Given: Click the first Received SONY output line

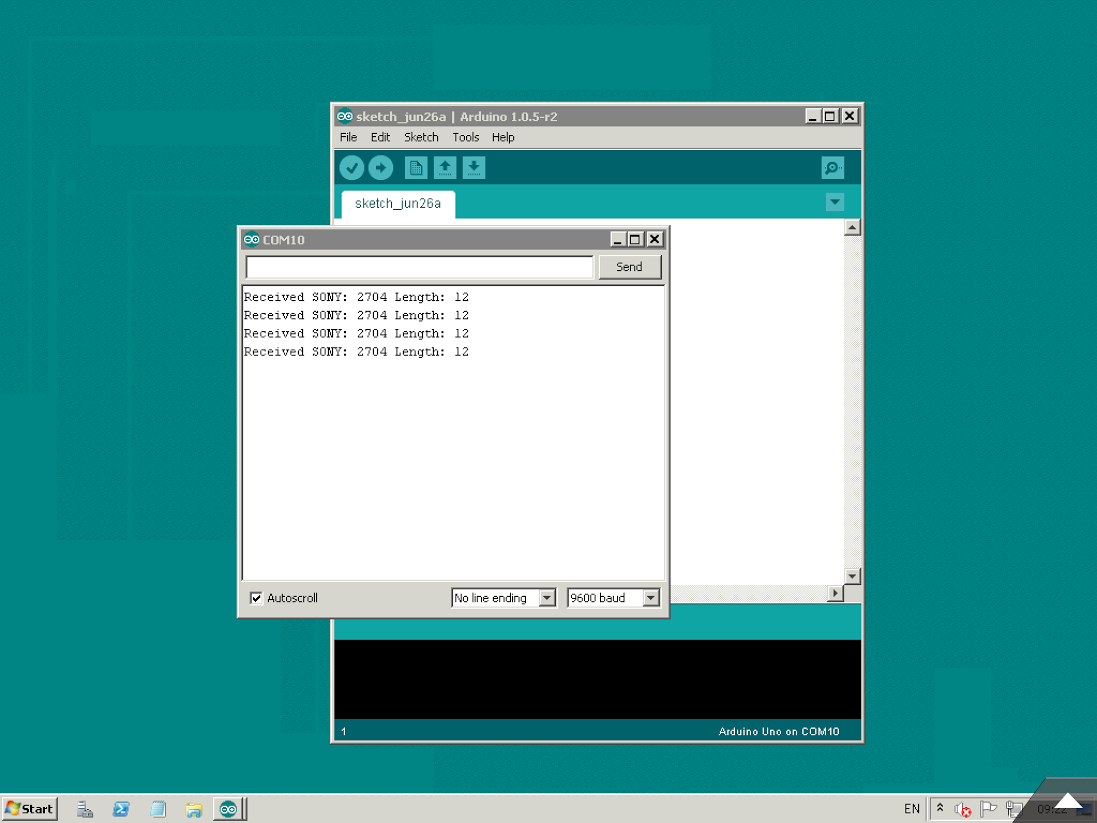Looking at the screenshot, I should point(356,297).
